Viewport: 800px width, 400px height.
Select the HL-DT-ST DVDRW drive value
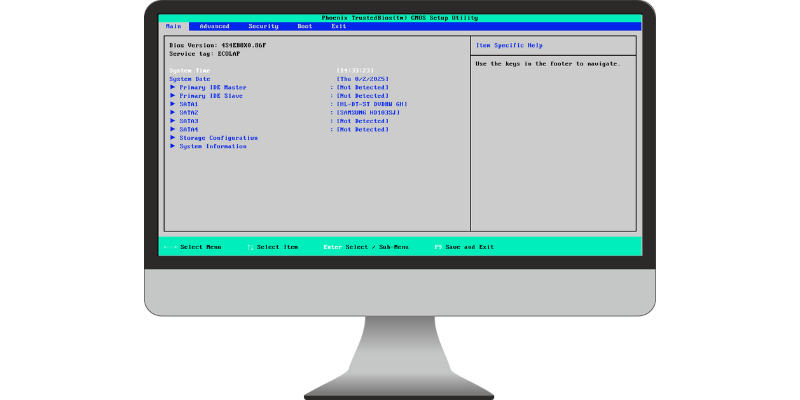pyautogui.click(x=372, y=104)
